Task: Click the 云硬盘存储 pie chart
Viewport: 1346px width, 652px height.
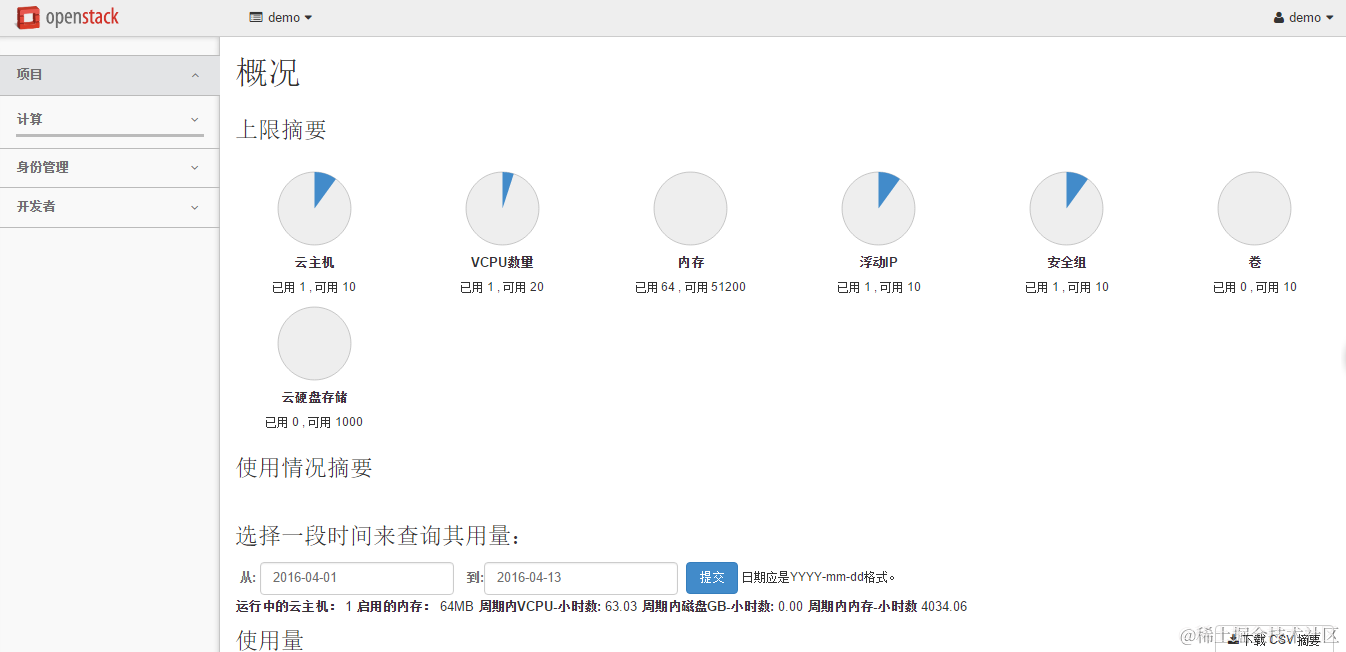Action: [x=314, y=343]
